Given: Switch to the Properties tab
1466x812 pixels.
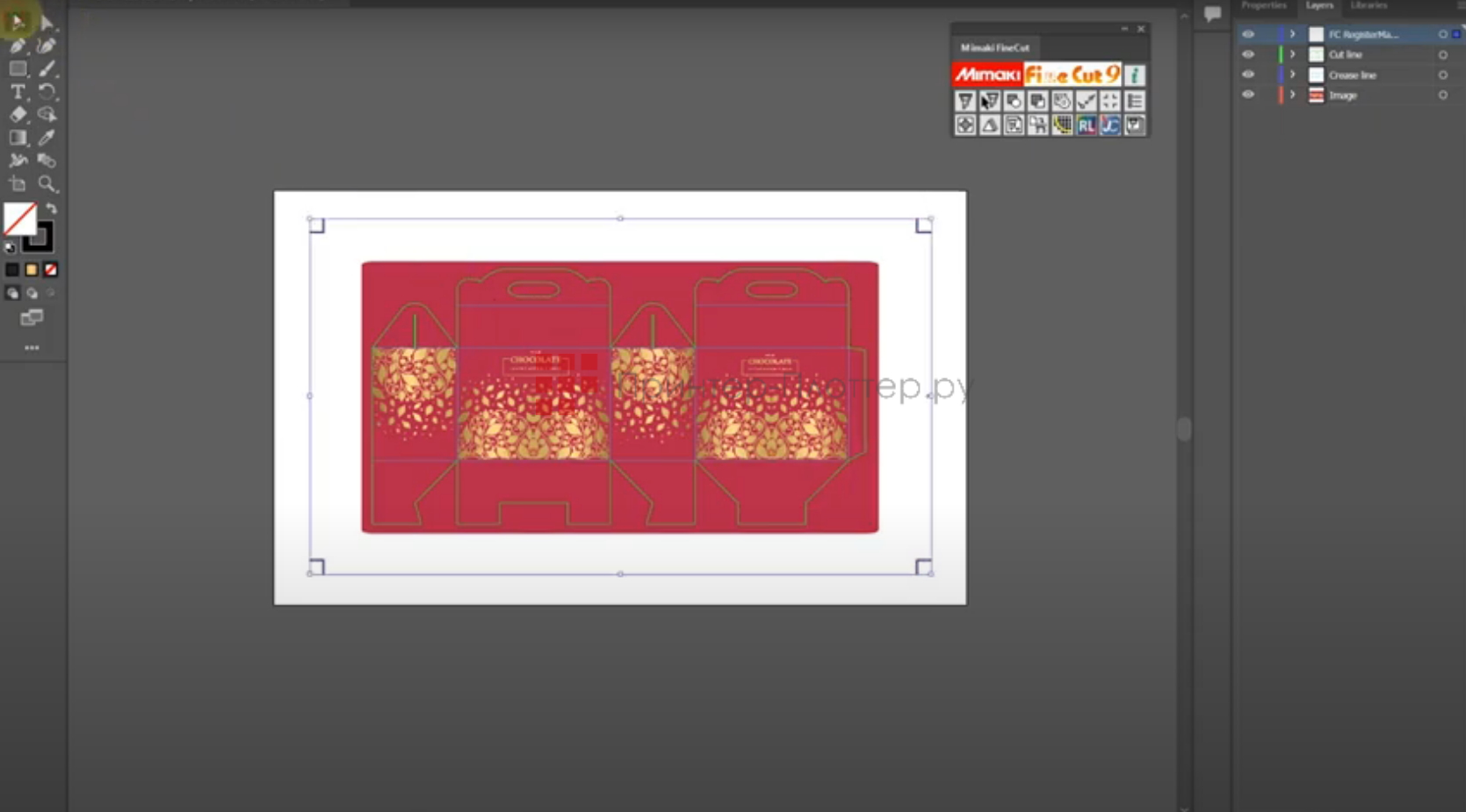Looking at the screenshot, I should pos(1263,5).
